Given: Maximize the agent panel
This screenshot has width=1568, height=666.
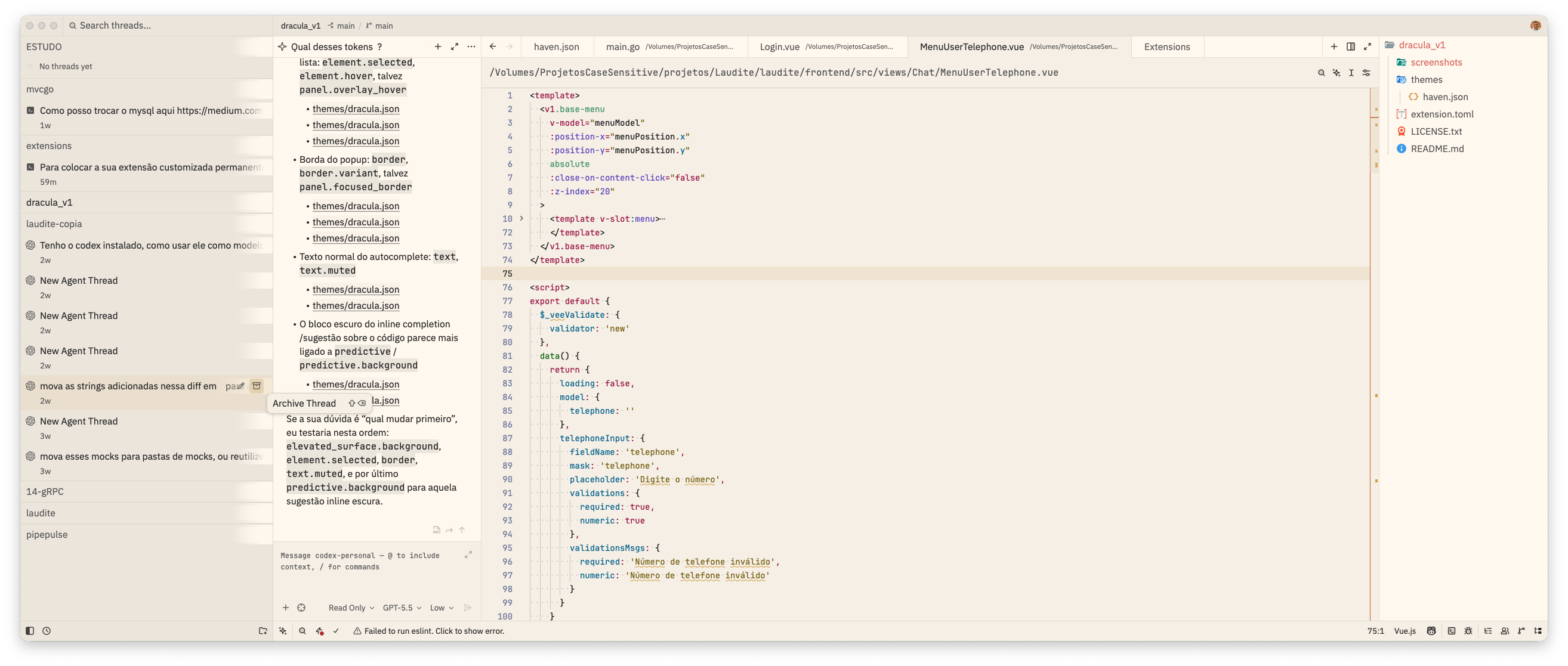Looking at the screenshot, I should pos(454,47).
